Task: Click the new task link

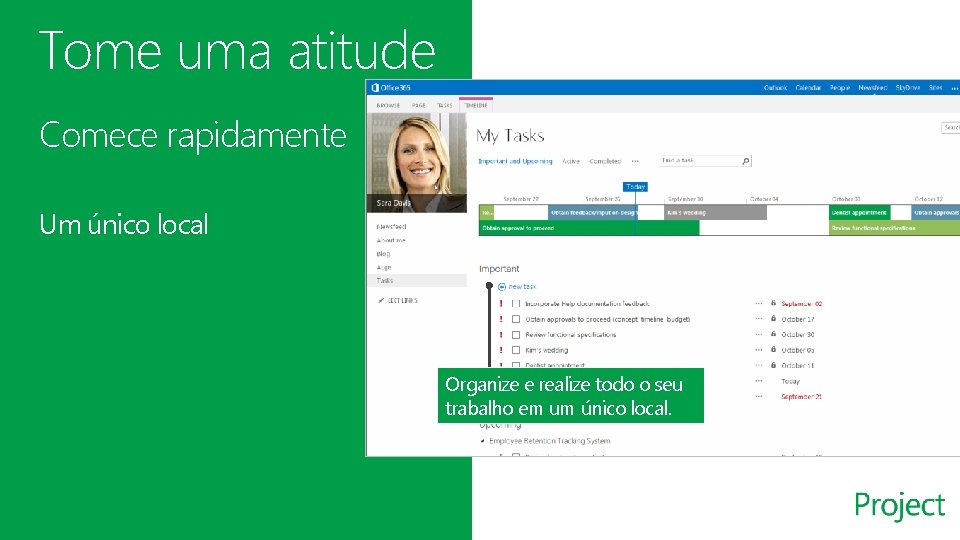Action: (x=522, y=287)
